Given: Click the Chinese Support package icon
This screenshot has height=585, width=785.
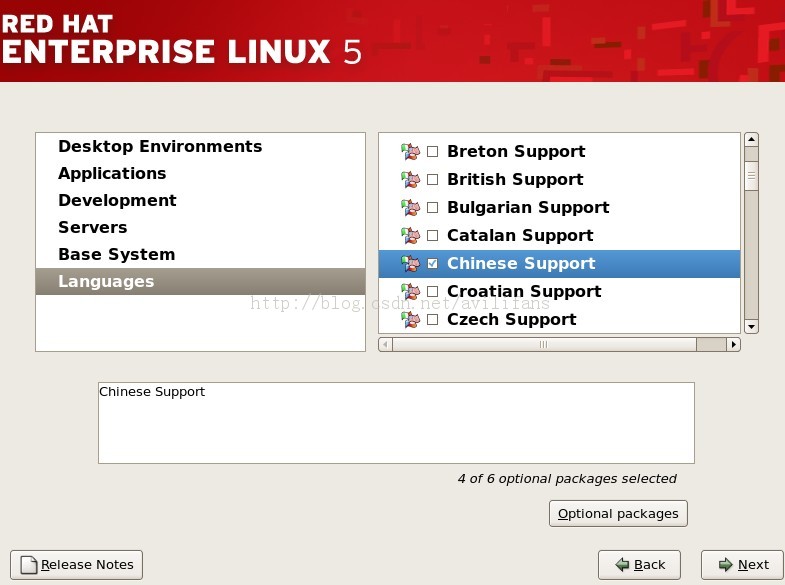Looking at the screenshot, I should pos(410,264).
